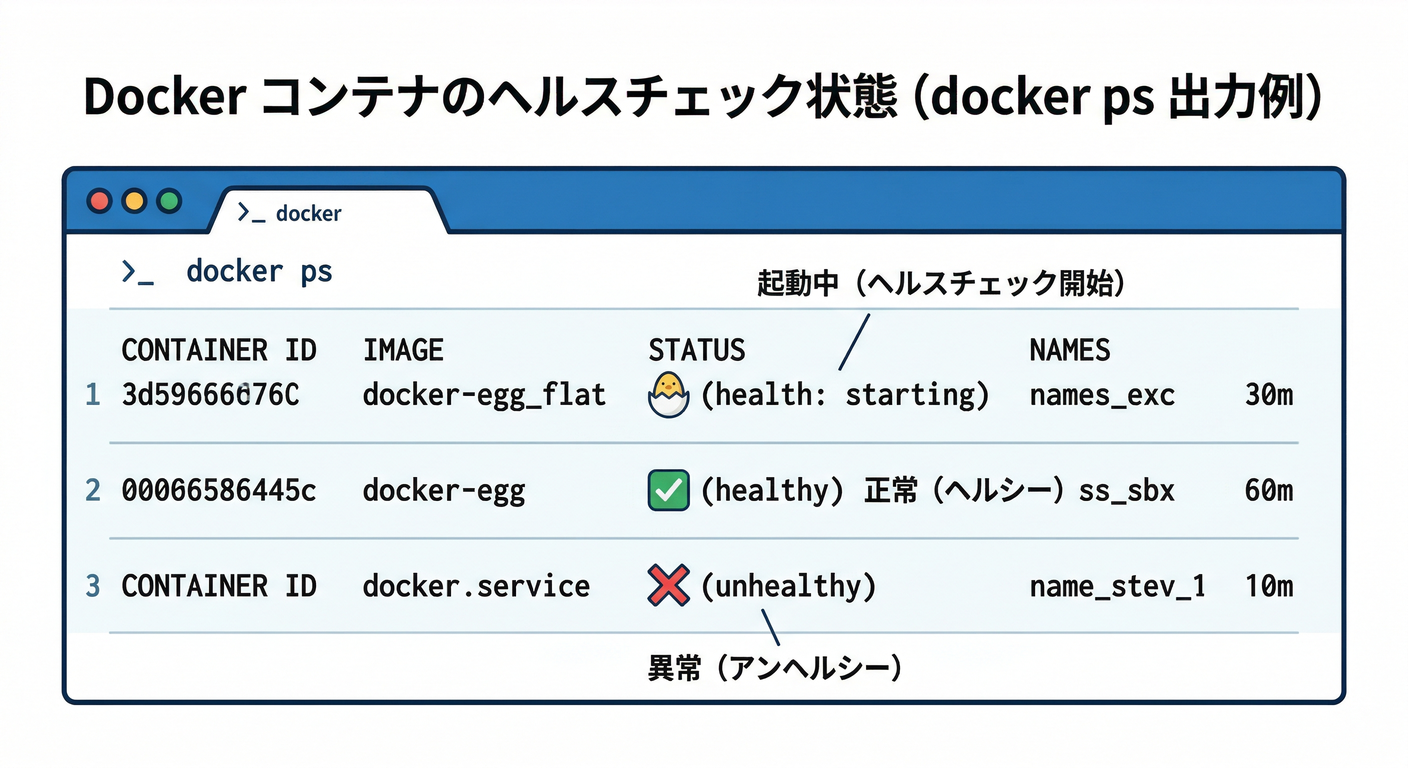Expand row 3 of the container list

click(x=92, y=585)
